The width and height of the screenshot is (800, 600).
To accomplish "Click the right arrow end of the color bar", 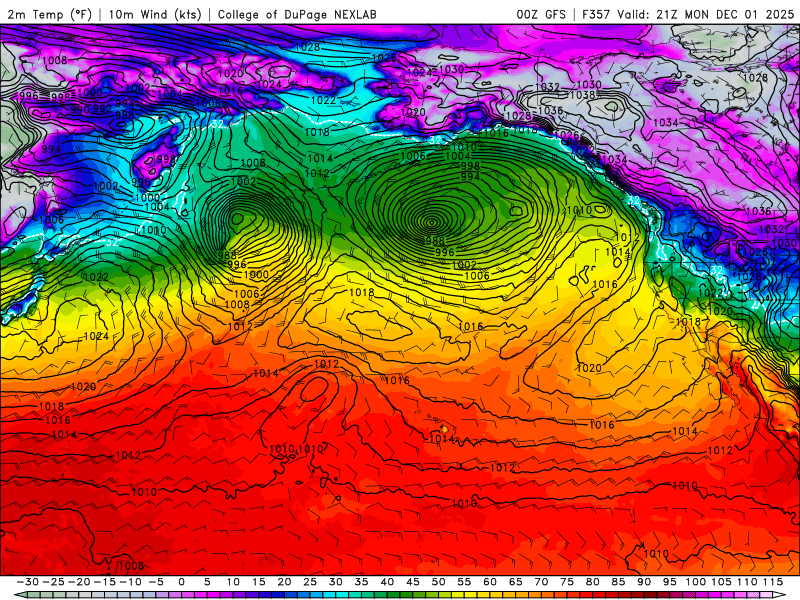I will (x=780, y=595).
